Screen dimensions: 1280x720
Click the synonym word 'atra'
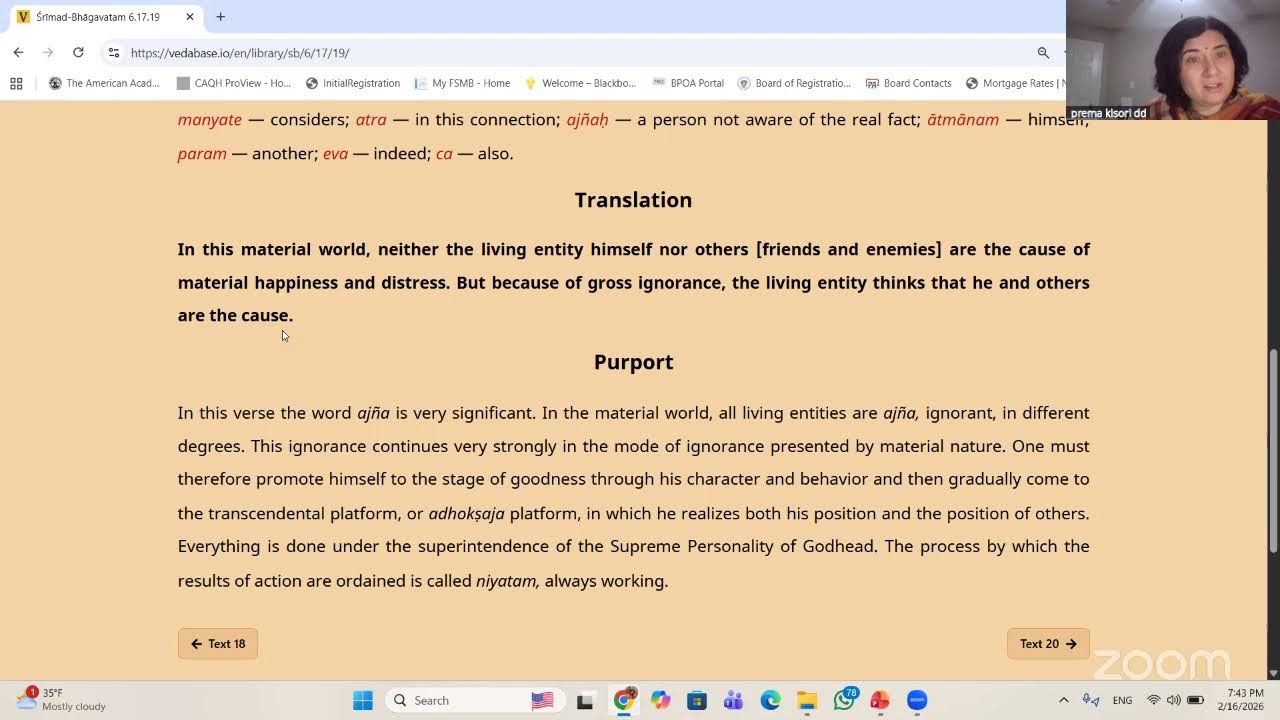(371, 120)
